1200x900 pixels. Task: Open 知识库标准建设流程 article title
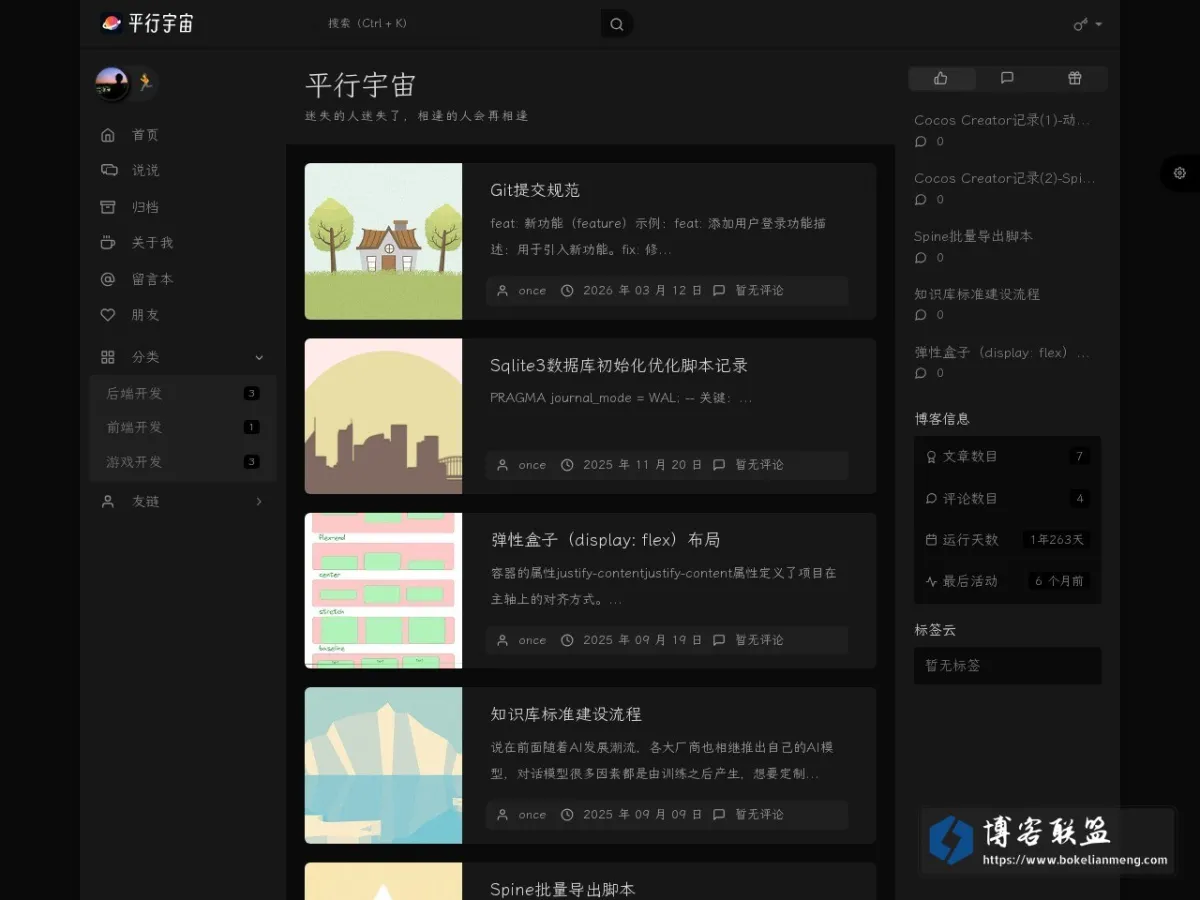566,715
